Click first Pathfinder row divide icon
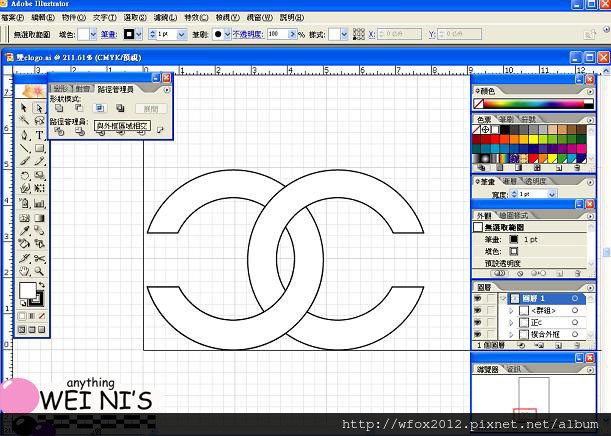 (x=59, y=132)
